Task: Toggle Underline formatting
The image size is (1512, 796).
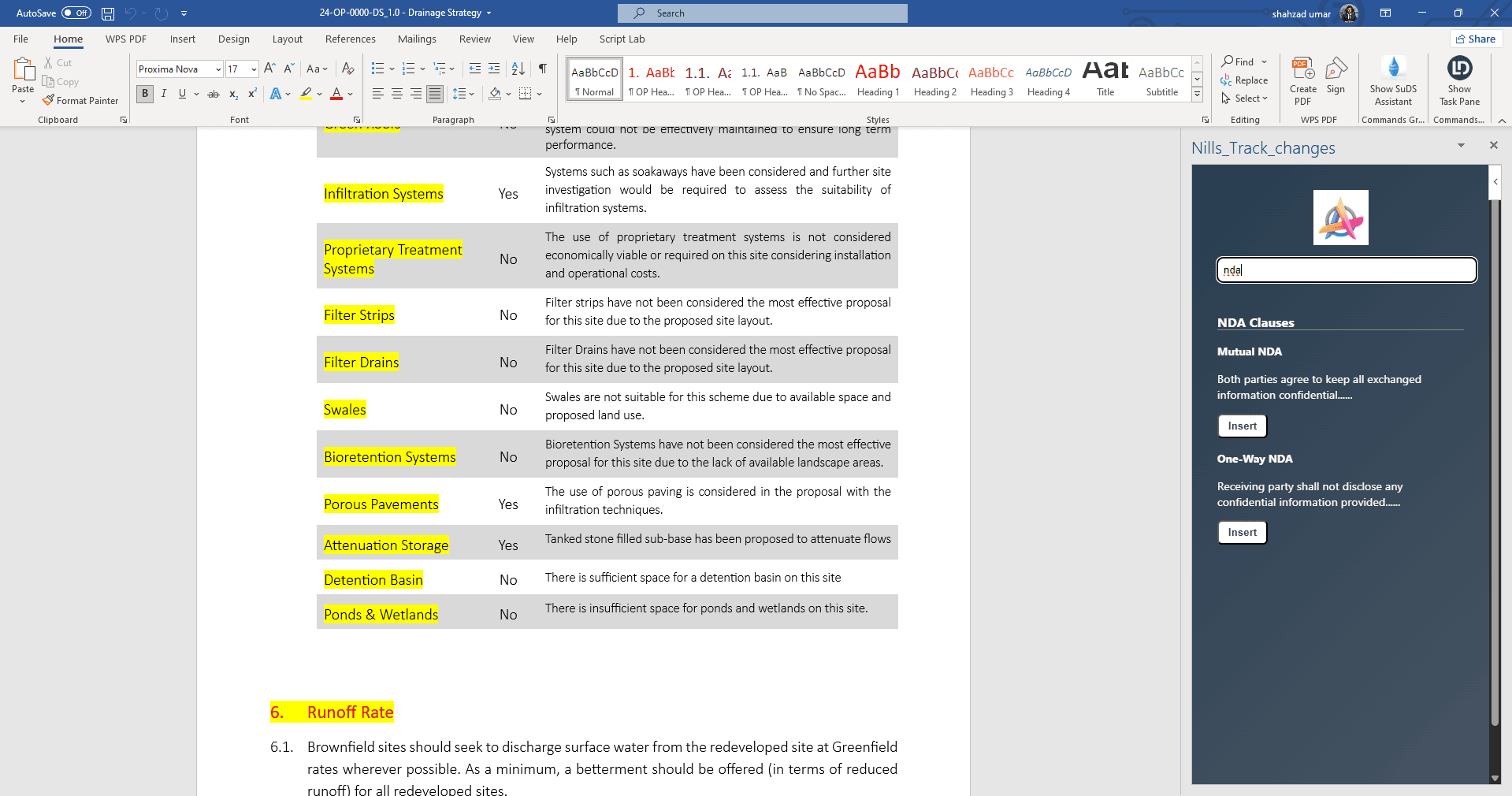Action: (x=182, y=94)
